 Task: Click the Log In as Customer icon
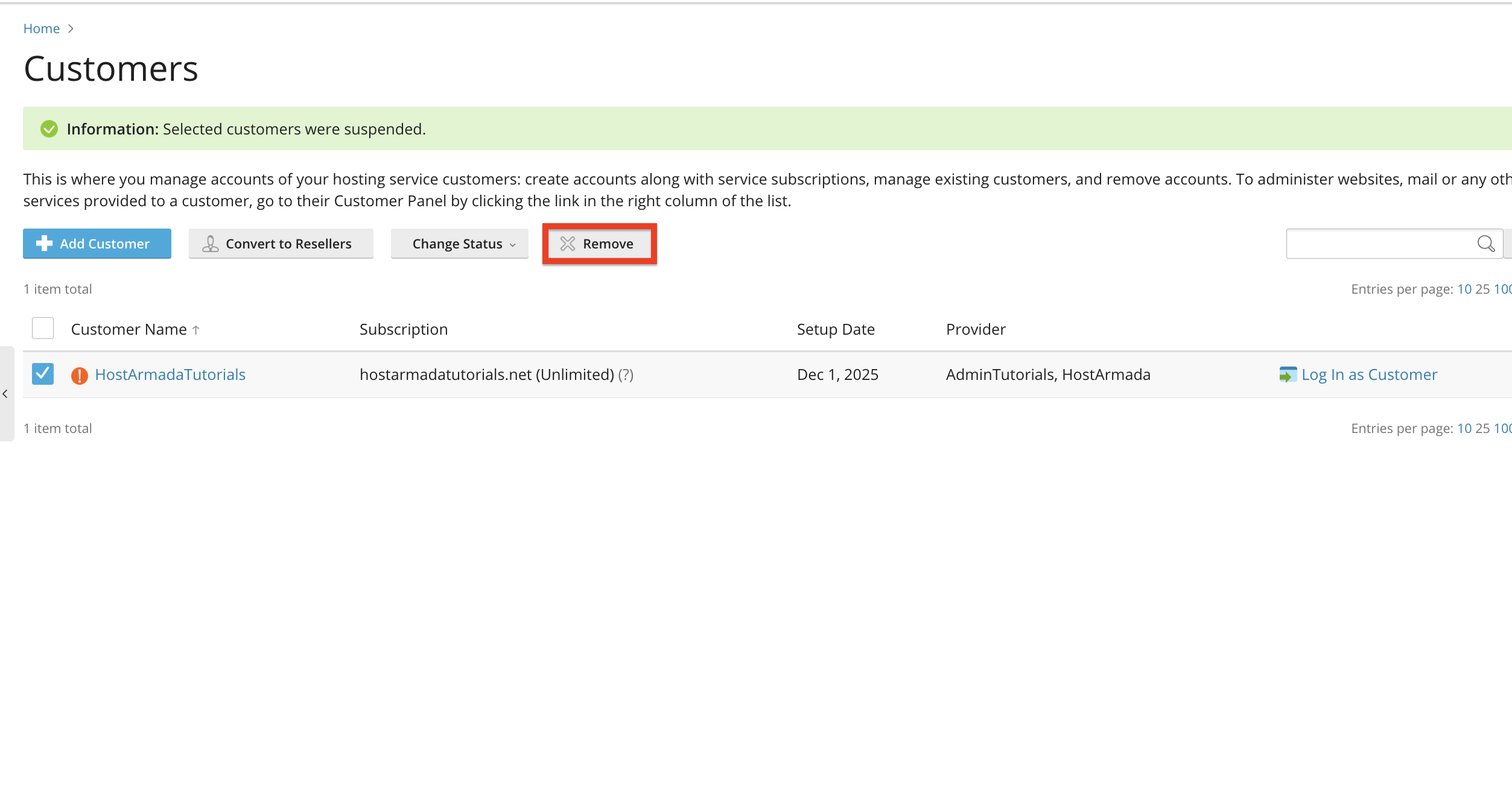tap(1287, 374)
